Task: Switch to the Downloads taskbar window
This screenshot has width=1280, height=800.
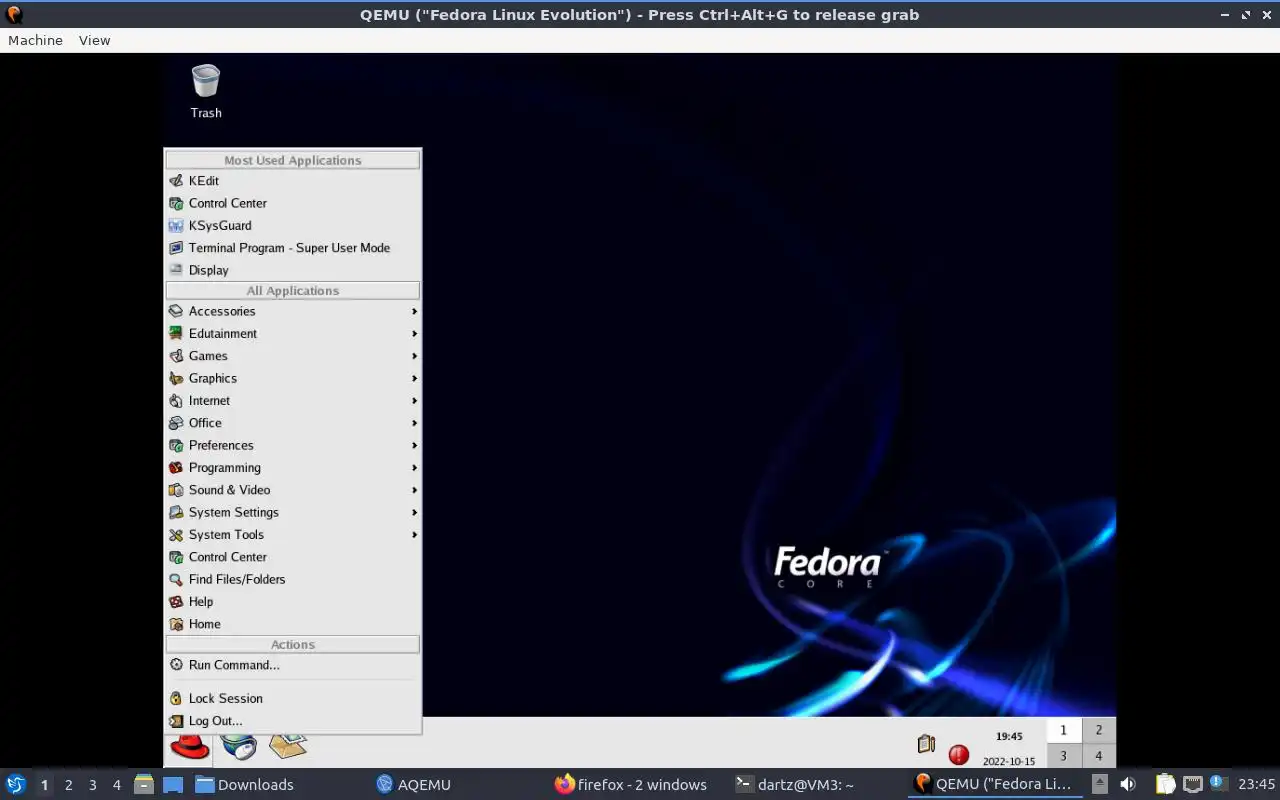Action: click(x=245, y=785)
